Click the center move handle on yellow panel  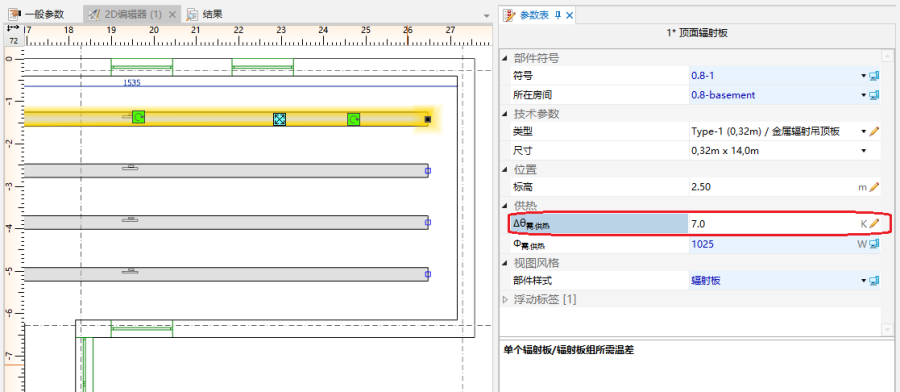[x=280, y=119]
